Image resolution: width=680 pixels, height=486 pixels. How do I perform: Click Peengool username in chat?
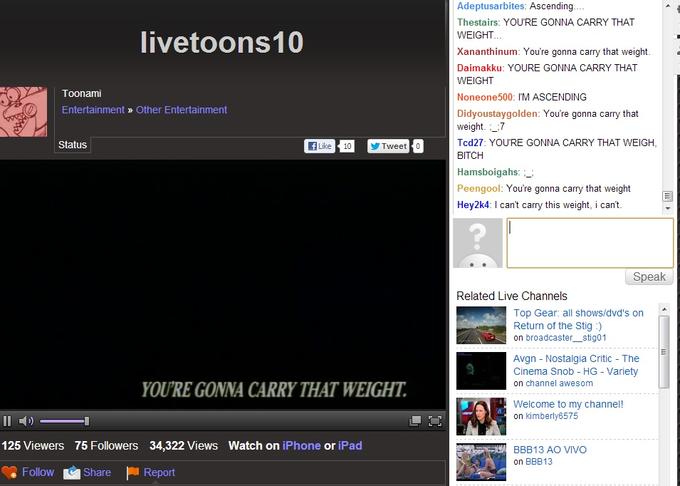pos(480,189)
